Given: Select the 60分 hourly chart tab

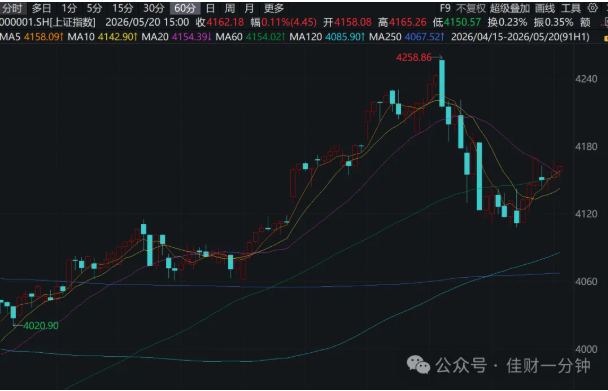Looking at the screenshot, I should coord(185,8).
